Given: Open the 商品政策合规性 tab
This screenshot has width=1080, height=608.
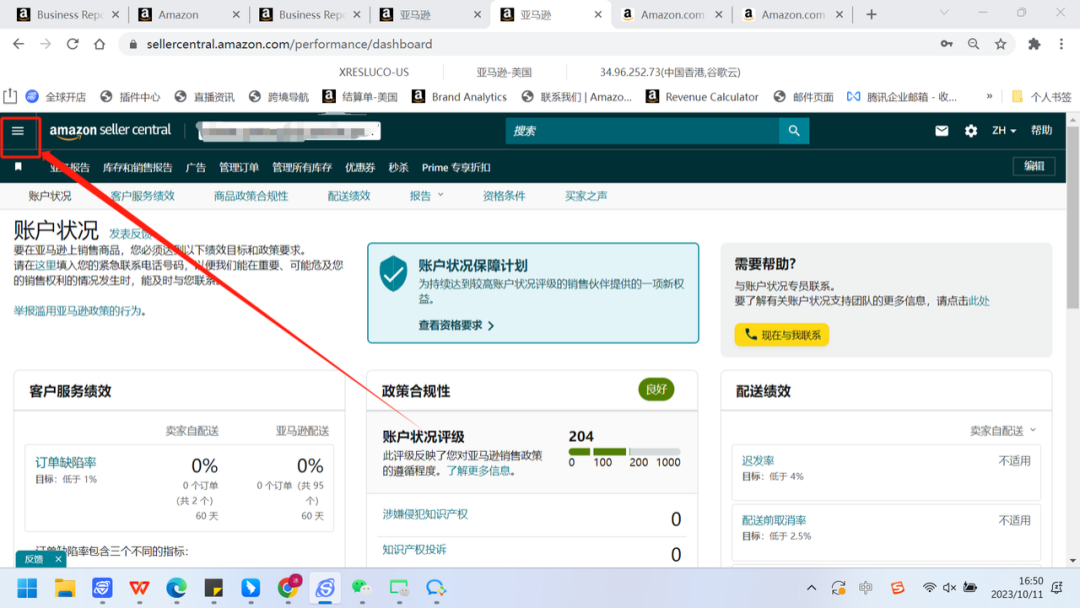Looking at the screenshot, I should tap(251, 196).
